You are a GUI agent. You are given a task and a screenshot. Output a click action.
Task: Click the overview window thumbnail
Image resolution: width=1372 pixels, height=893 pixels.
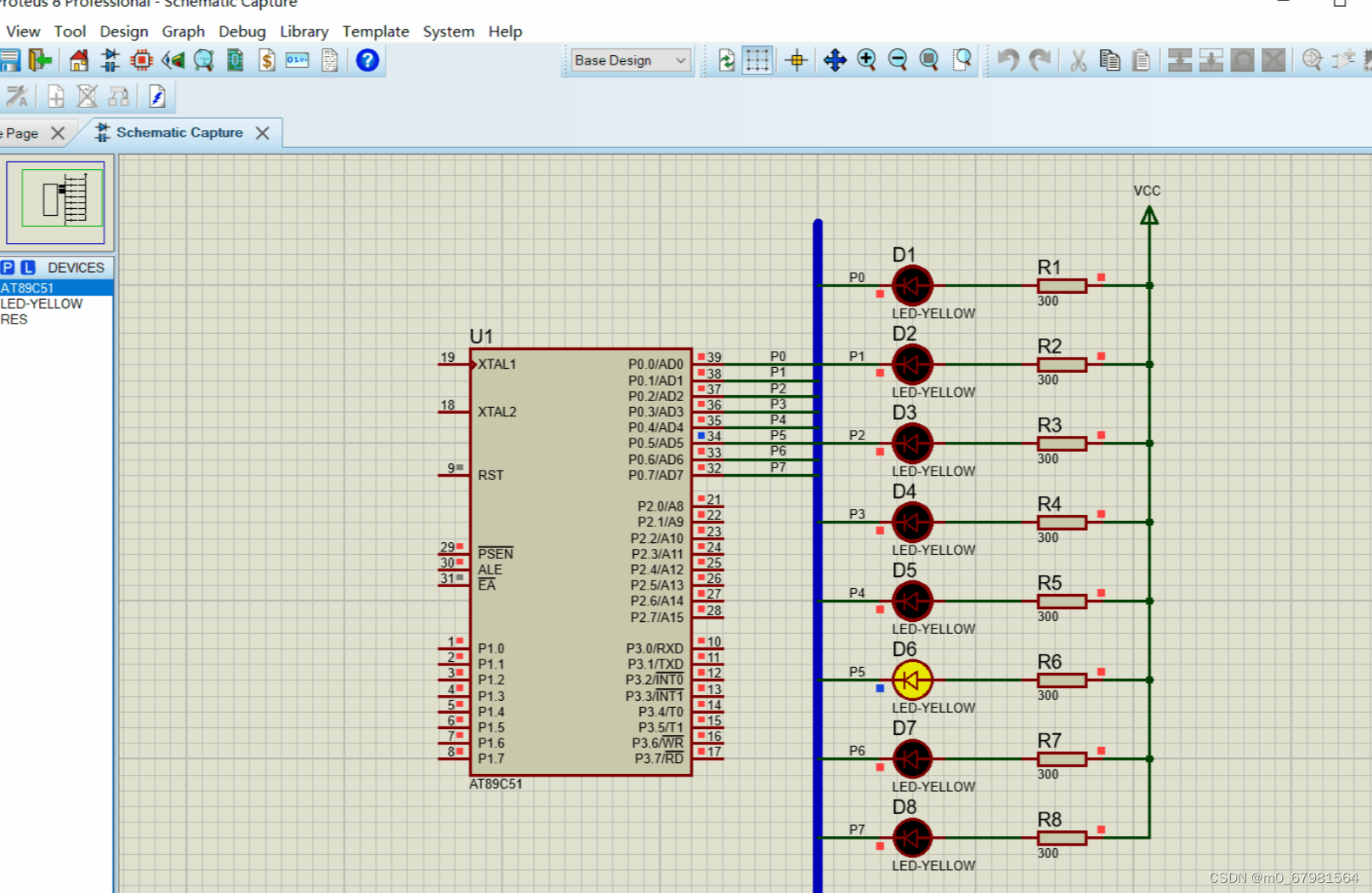(56, 202)
